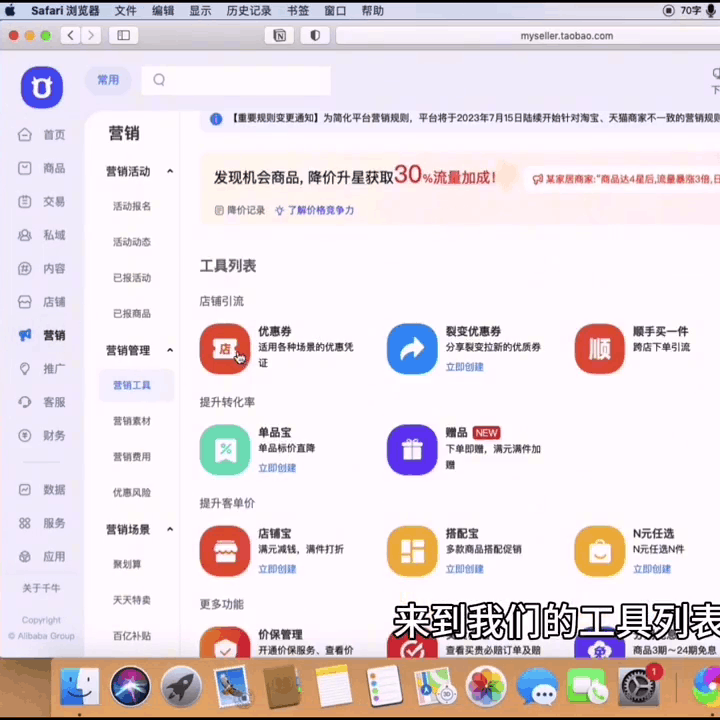Open System Preferences from the Dock
The width and height of the screenshot is (720, 720).
[638, 686]
